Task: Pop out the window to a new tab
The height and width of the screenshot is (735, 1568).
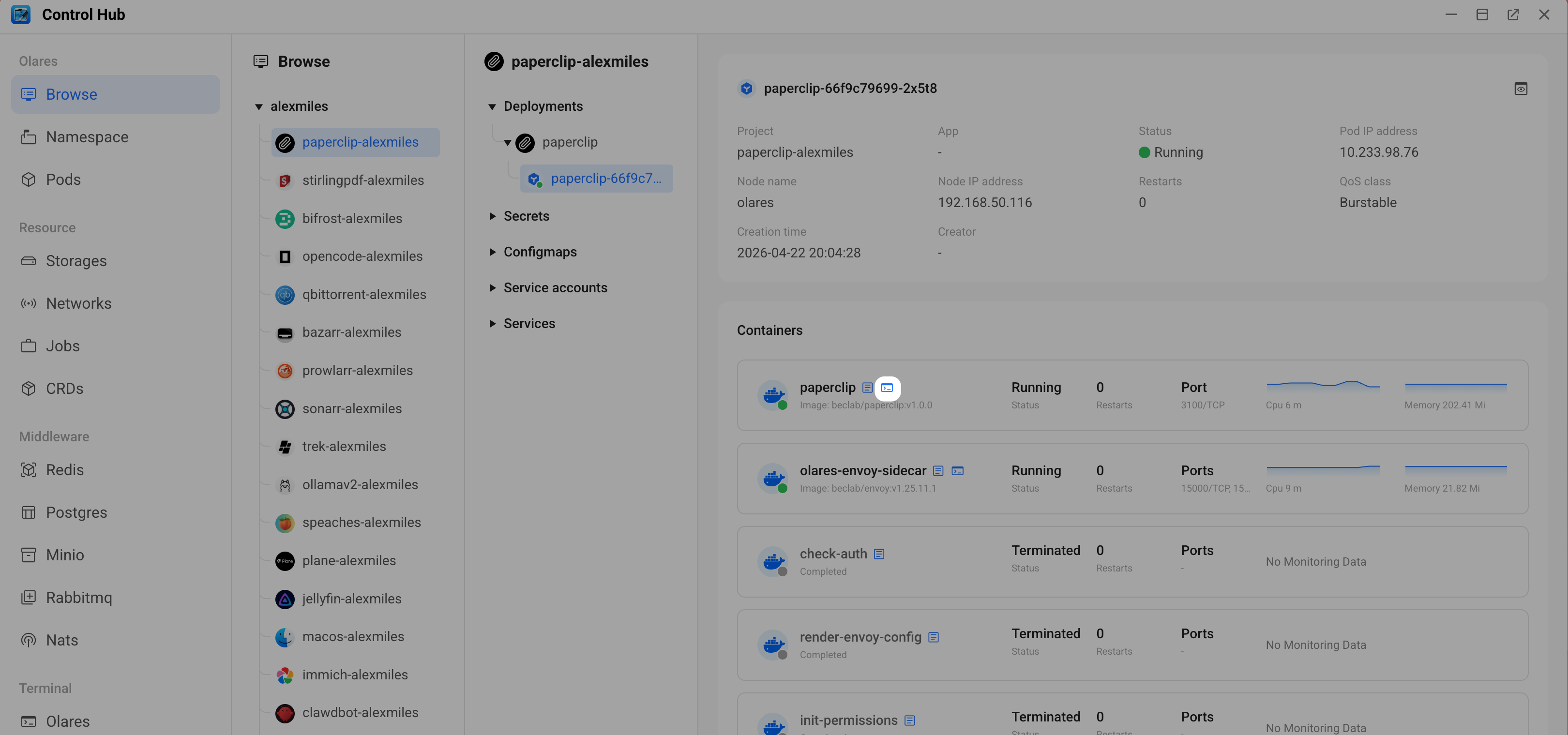Action: pos(1513,15)
